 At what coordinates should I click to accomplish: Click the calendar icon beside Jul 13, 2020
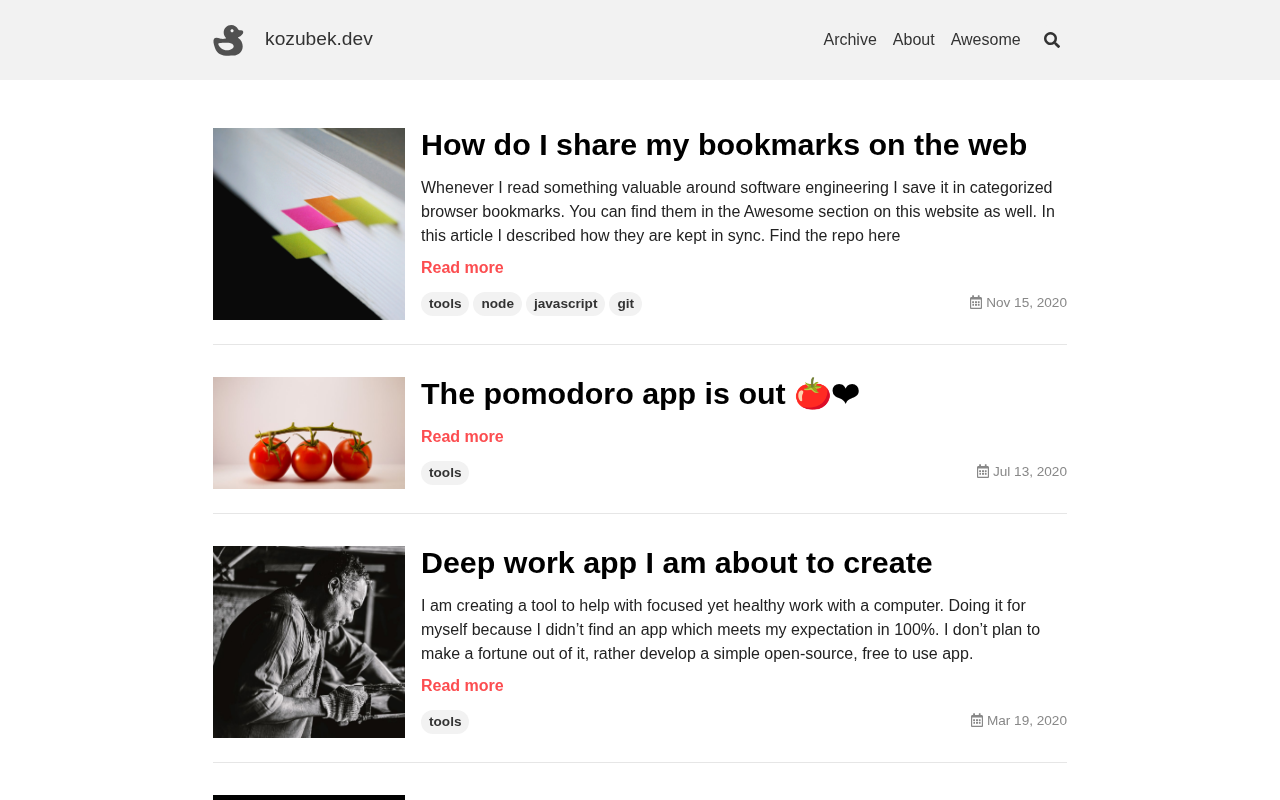pos(983,471)
